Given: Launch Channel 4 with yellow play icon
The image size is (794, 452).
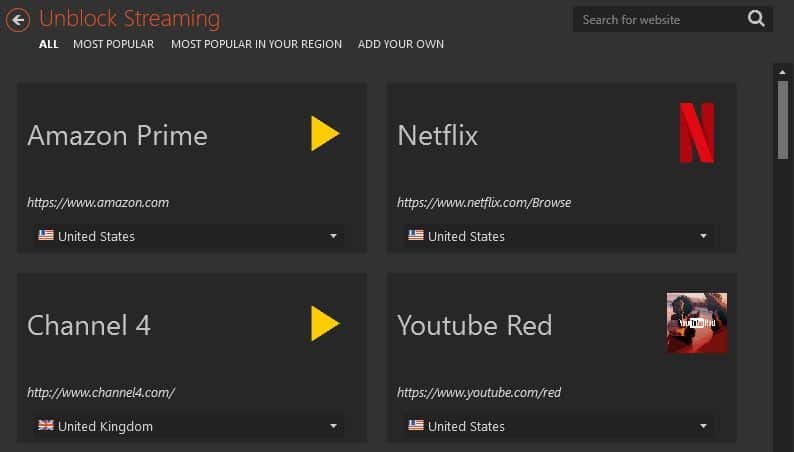Looking at the screenshot, I should tap(325, 323).
